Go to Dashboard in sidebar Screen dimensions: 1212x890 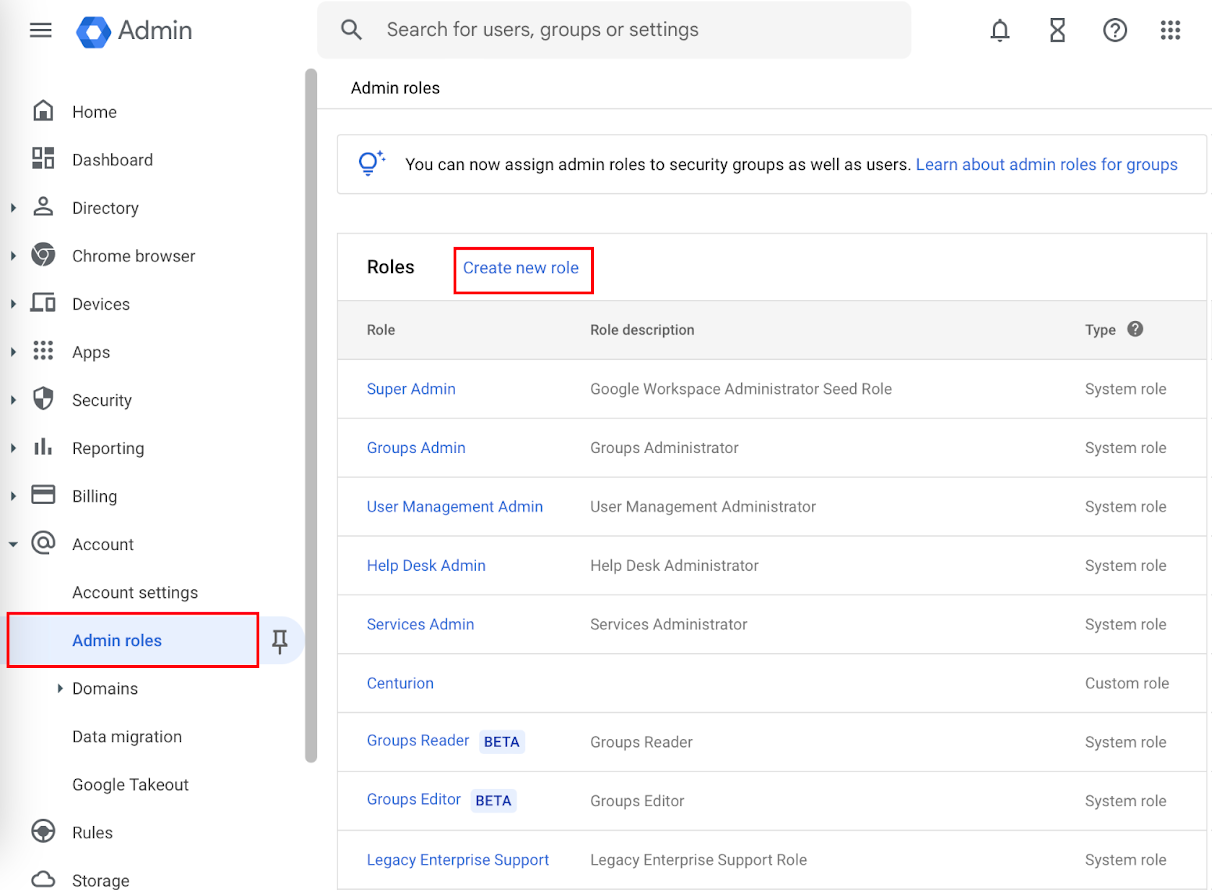[x=112, y=160]
